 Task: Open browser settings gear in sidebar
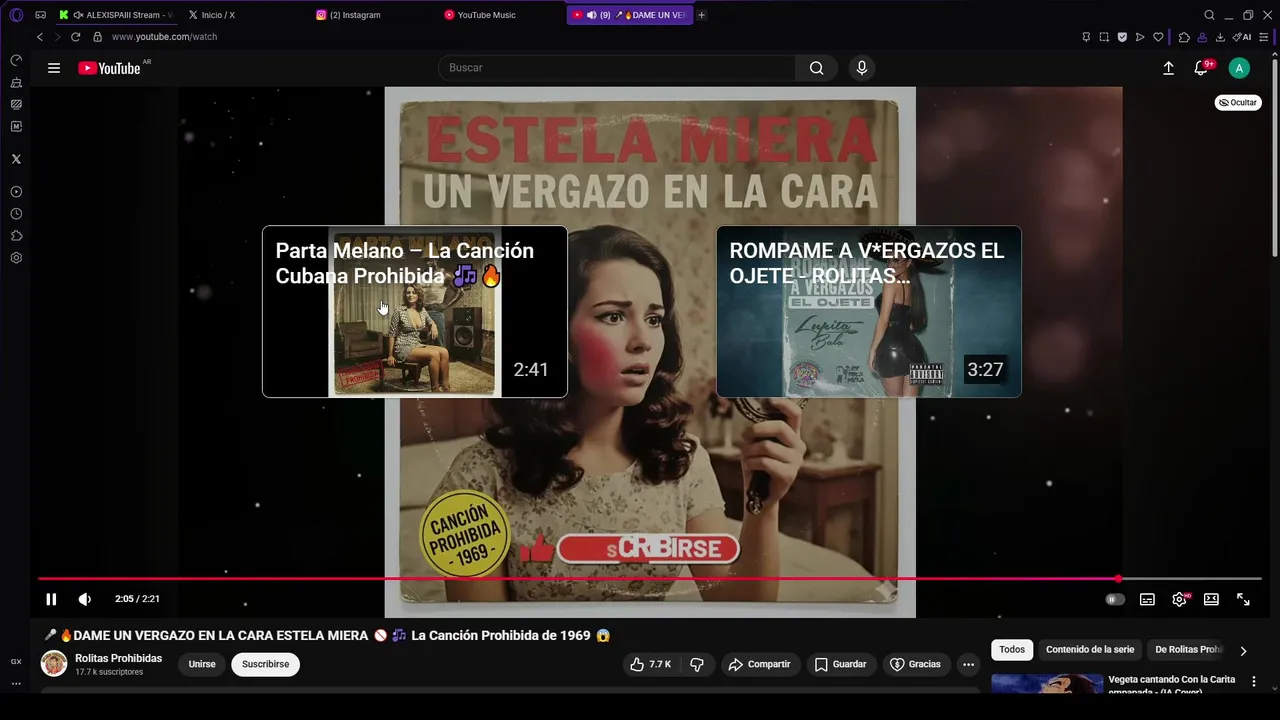click(x=16, y=258)
